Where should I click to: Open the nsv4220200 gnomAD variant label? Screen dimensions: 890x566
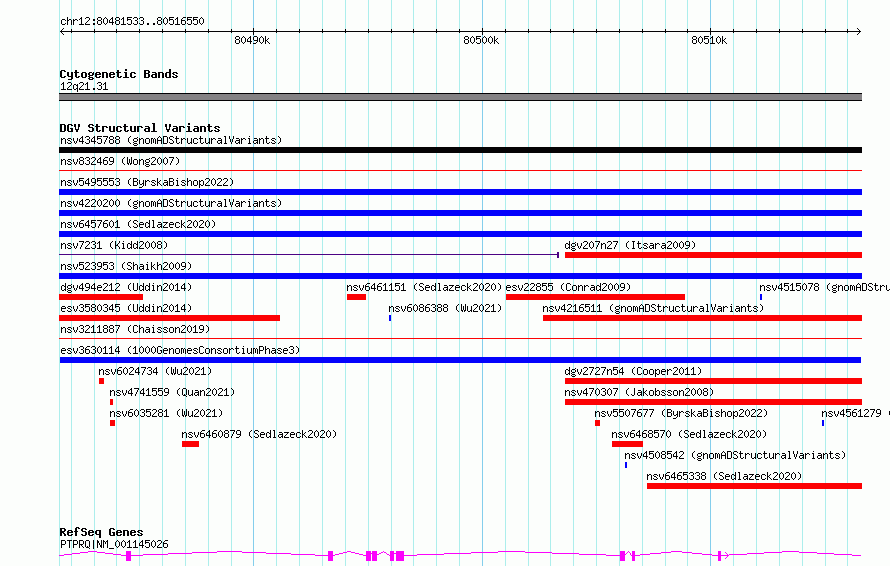(x=171, y=203)
